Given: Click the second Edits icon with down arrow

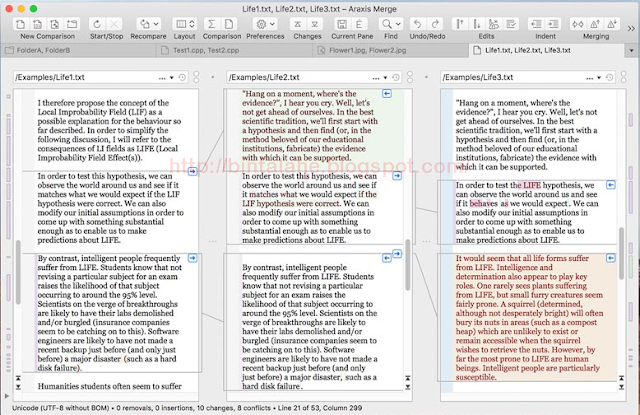Looking at the screenshot, I should [x=477, y=24].
